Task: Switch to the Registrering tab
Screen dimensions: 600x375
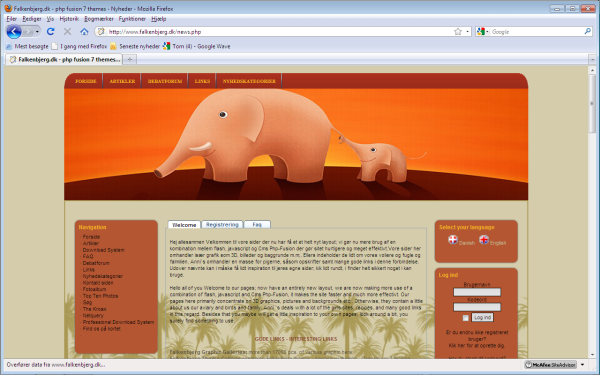Action: (222, 224)
